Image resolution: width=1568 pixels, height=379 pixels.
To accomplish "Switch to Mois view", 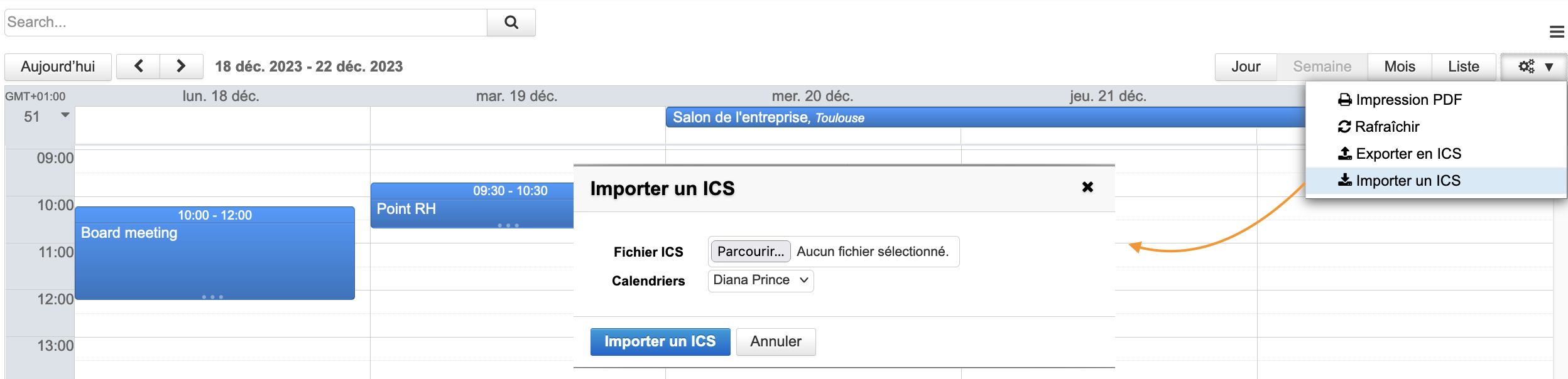I will tap(1399, 67).
